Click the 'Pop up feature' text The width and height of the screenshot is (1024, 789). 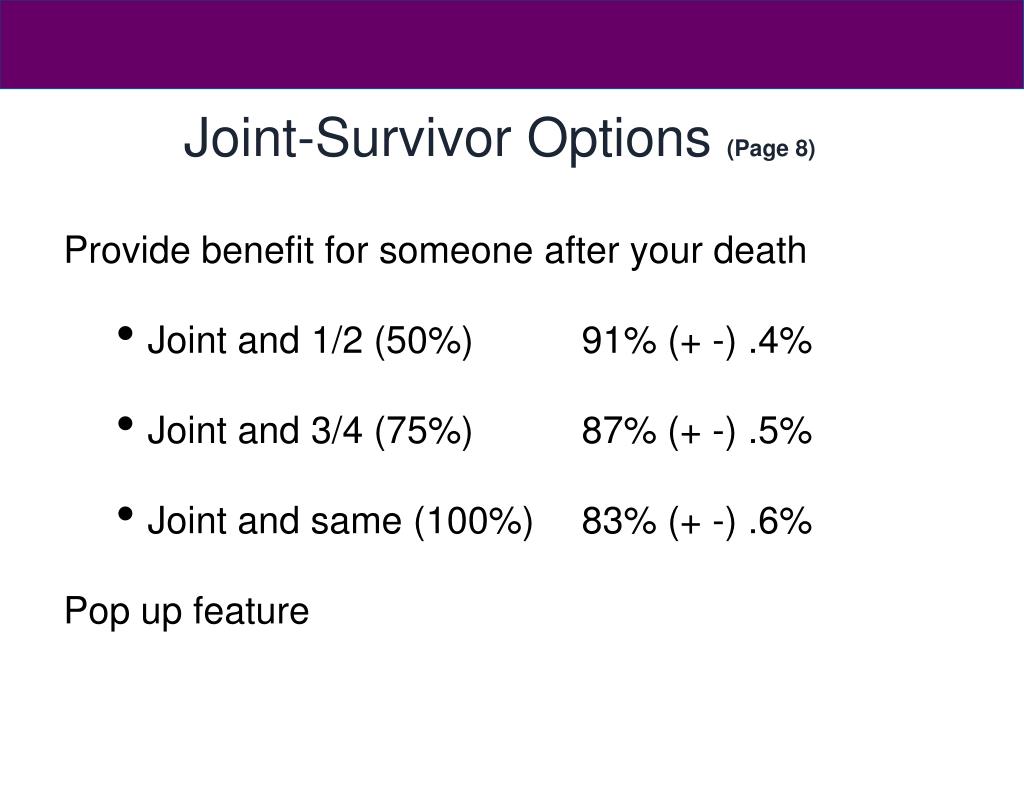[x=187, y=612]
